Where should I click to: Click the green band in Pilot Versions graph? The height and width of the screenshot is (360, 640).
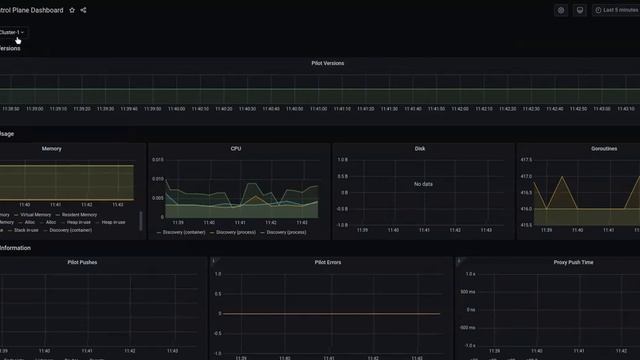click(320, 96)
